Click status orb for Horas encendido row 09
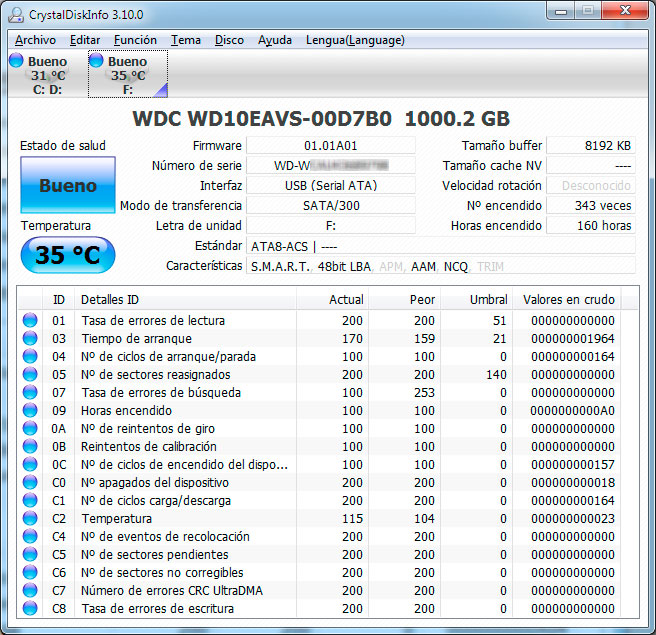The height and width of the screenshot is (635, 656). pyautogui.click(x=30, y=411)
